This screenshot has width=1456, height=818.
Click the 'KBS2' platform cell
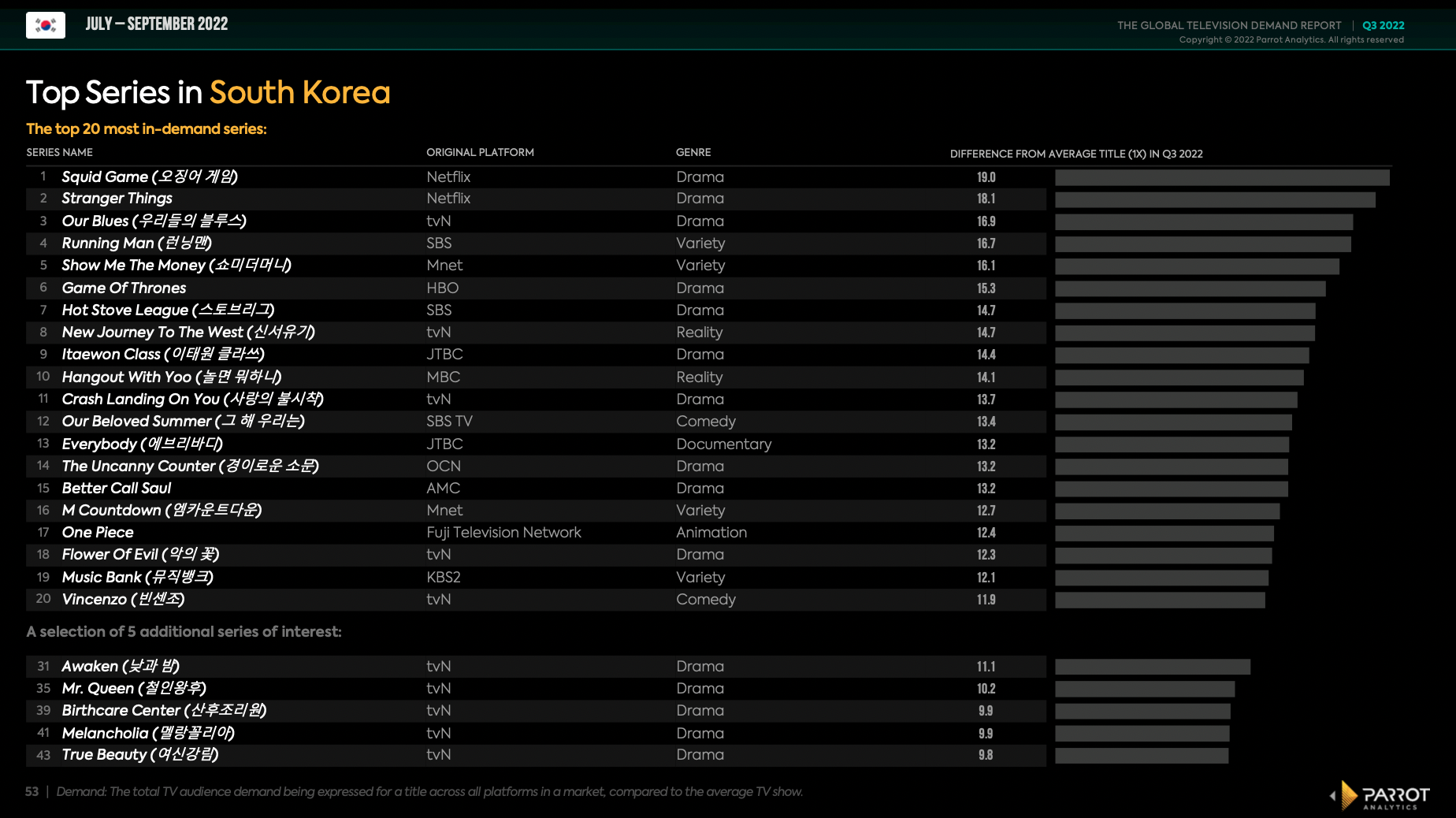point(443,577)
